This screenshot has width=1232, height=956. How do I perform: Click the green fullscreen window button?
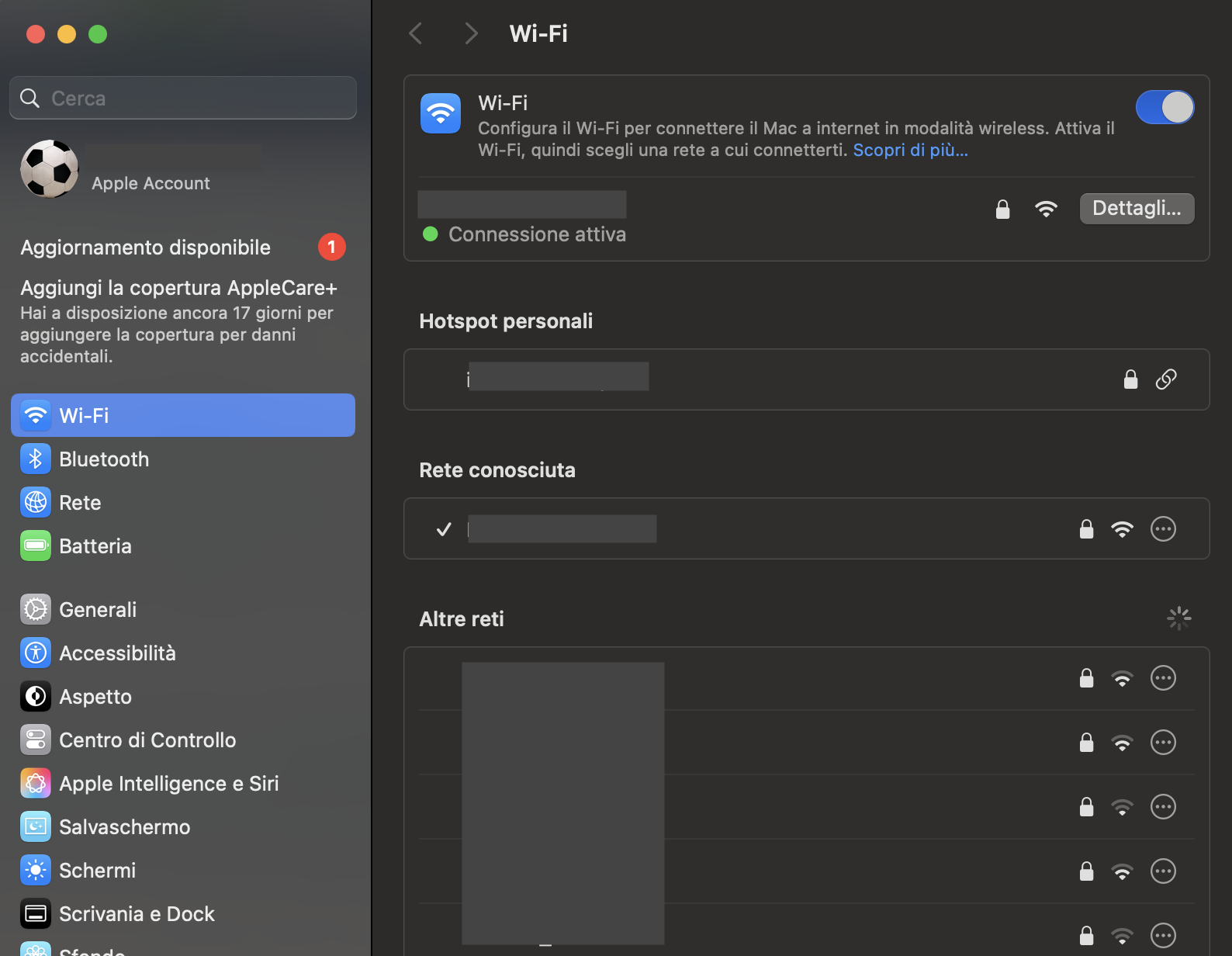pyautogui.click(x=98, y=34)
